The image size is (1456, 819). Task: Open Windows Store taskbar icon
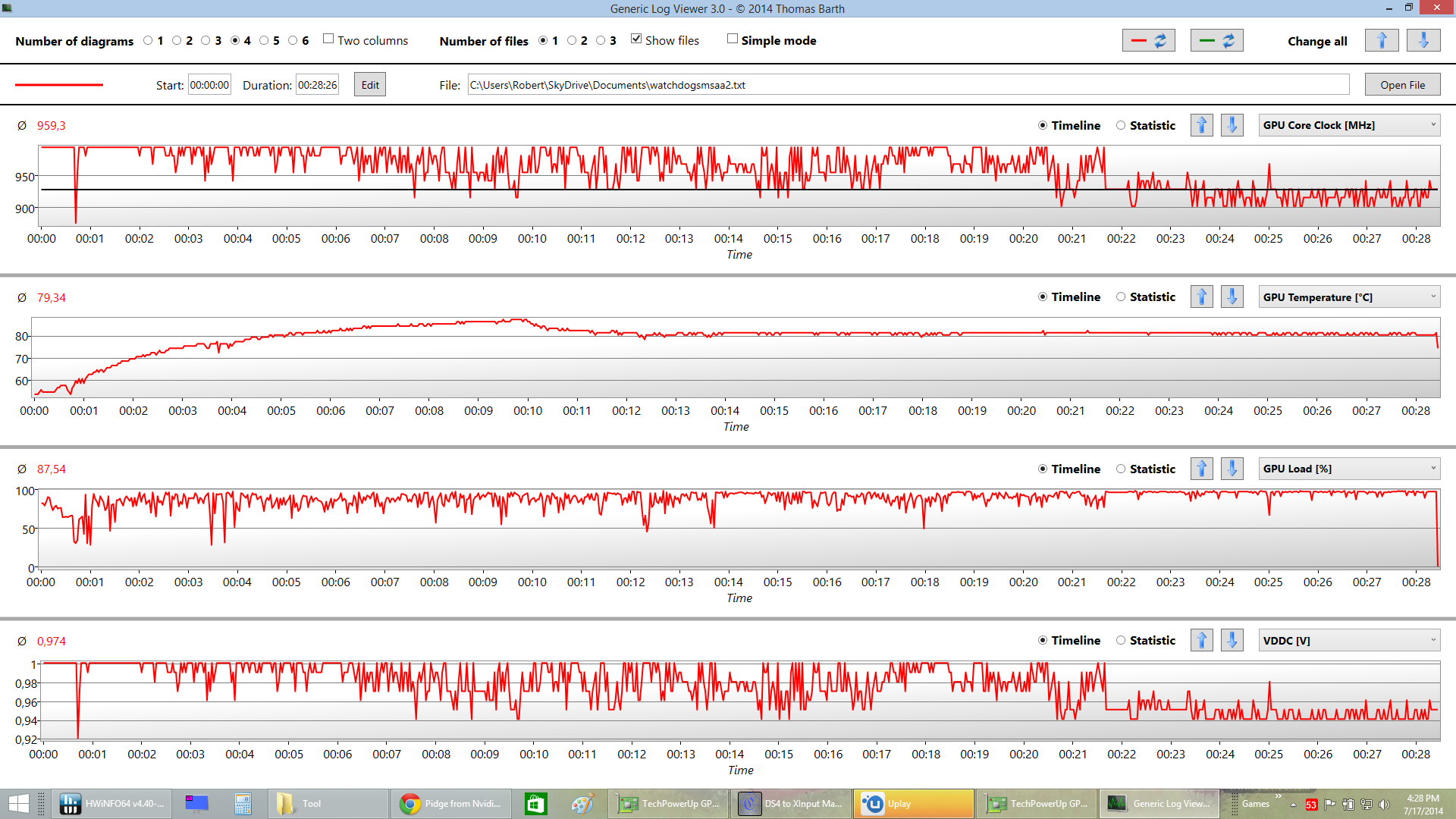(535, 804)
